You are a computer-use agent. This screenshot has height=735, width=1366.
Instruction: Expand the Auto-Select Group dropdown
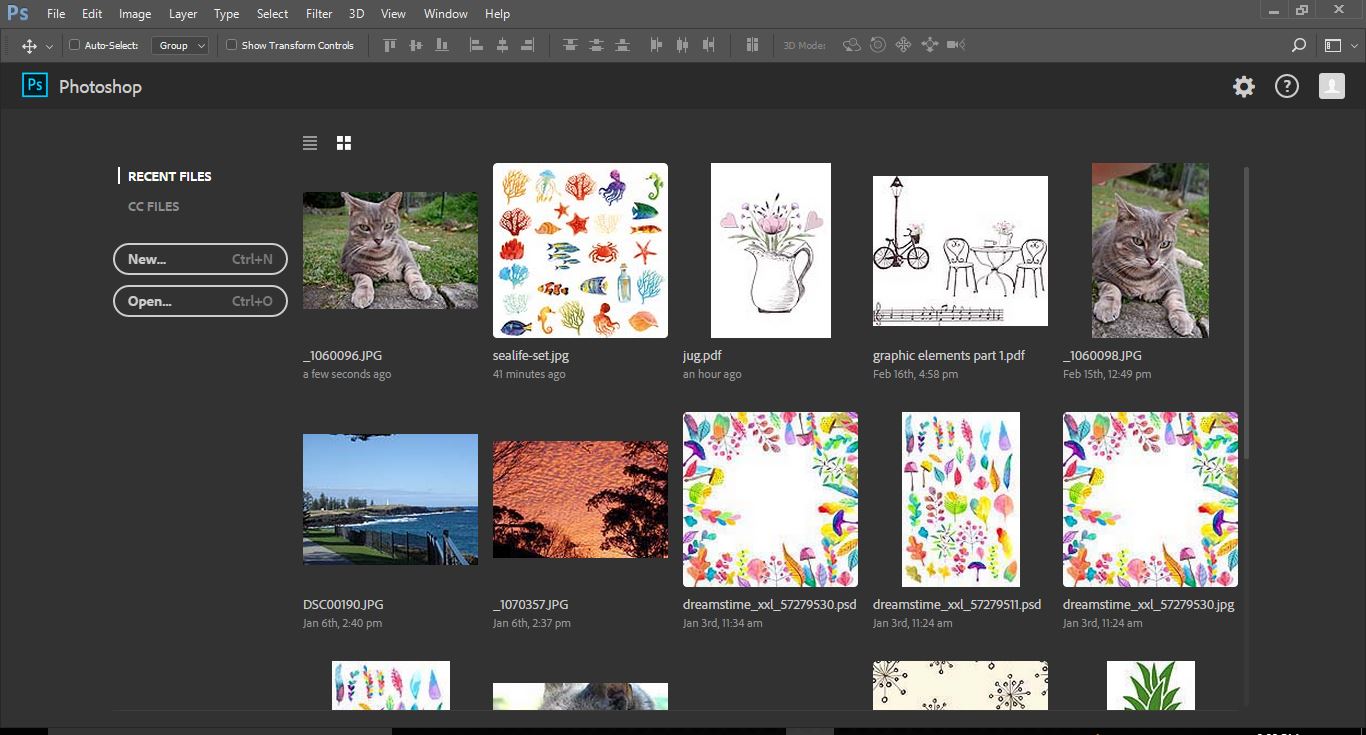pyautogui.click(x=180, y=45)
